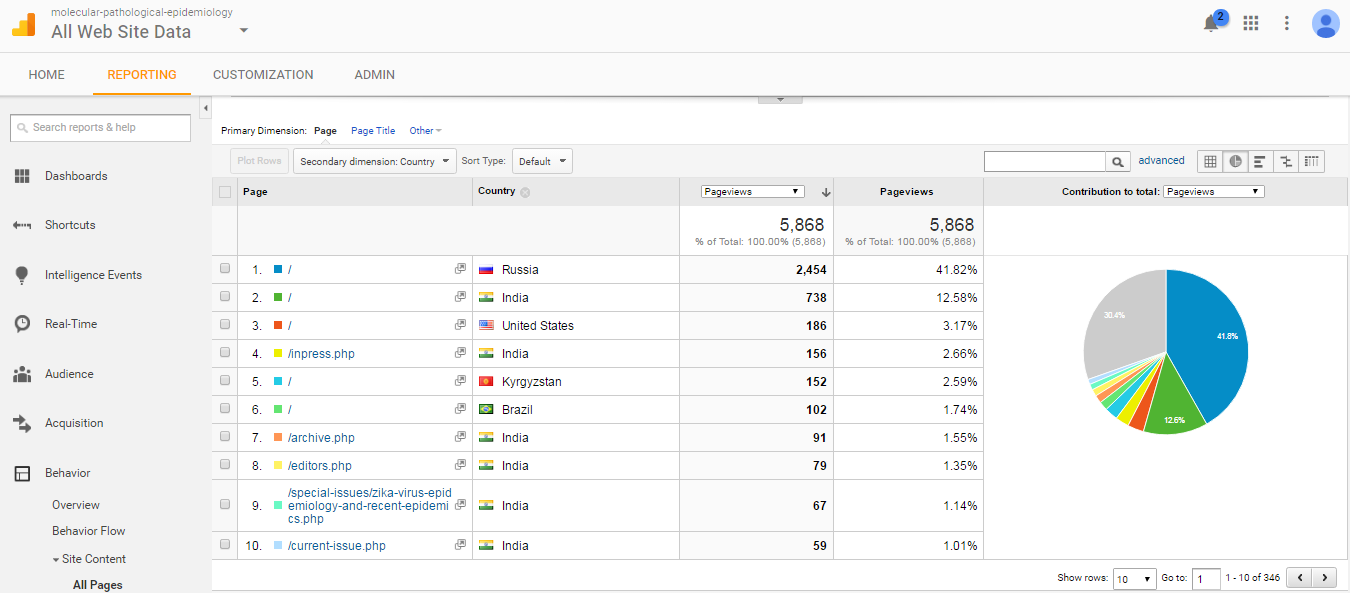Open the ADMIN tab

[375, 75]
